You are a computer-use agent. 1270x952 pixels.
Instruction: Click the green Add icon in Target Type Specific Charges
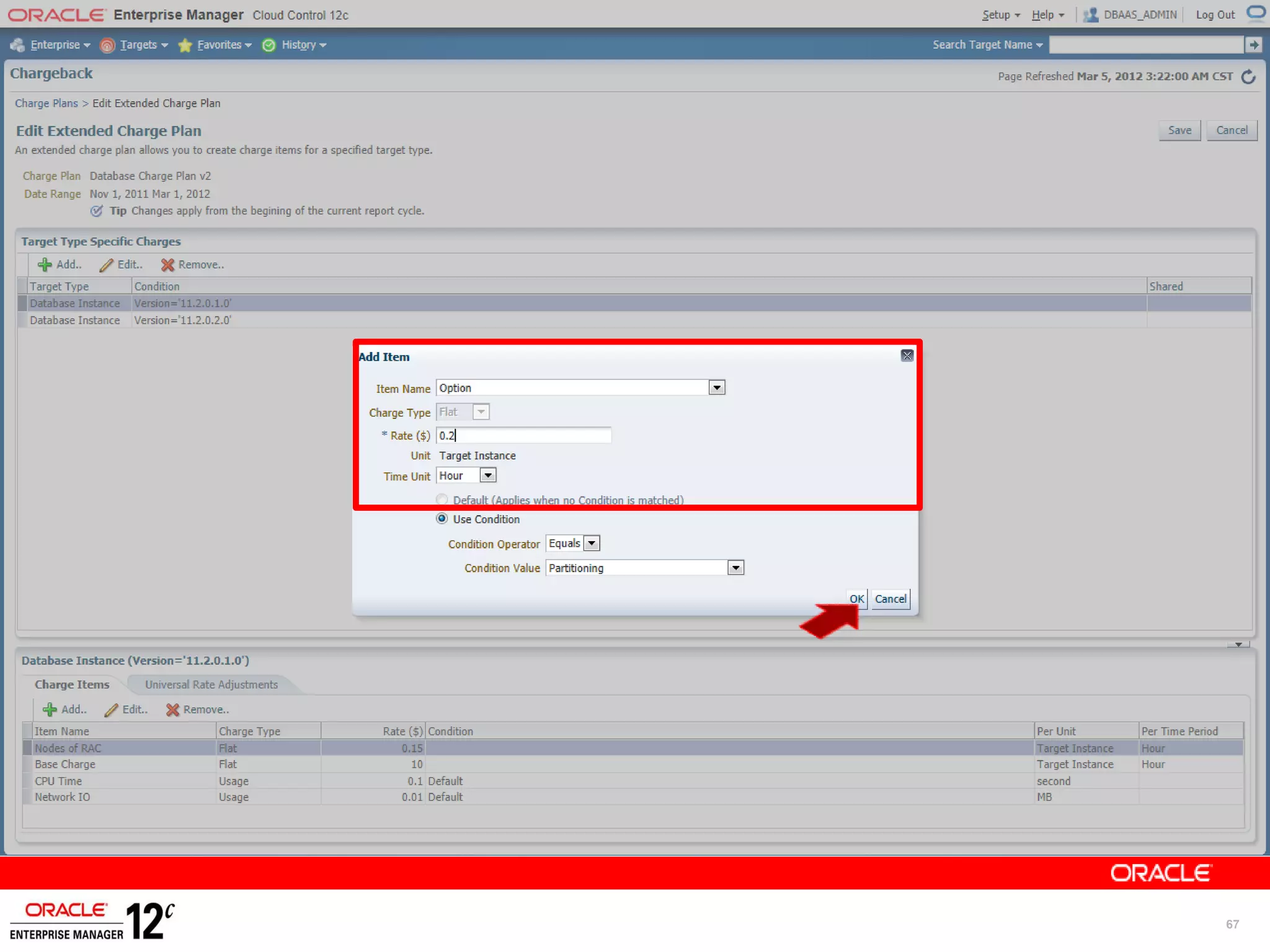[45, 265]
